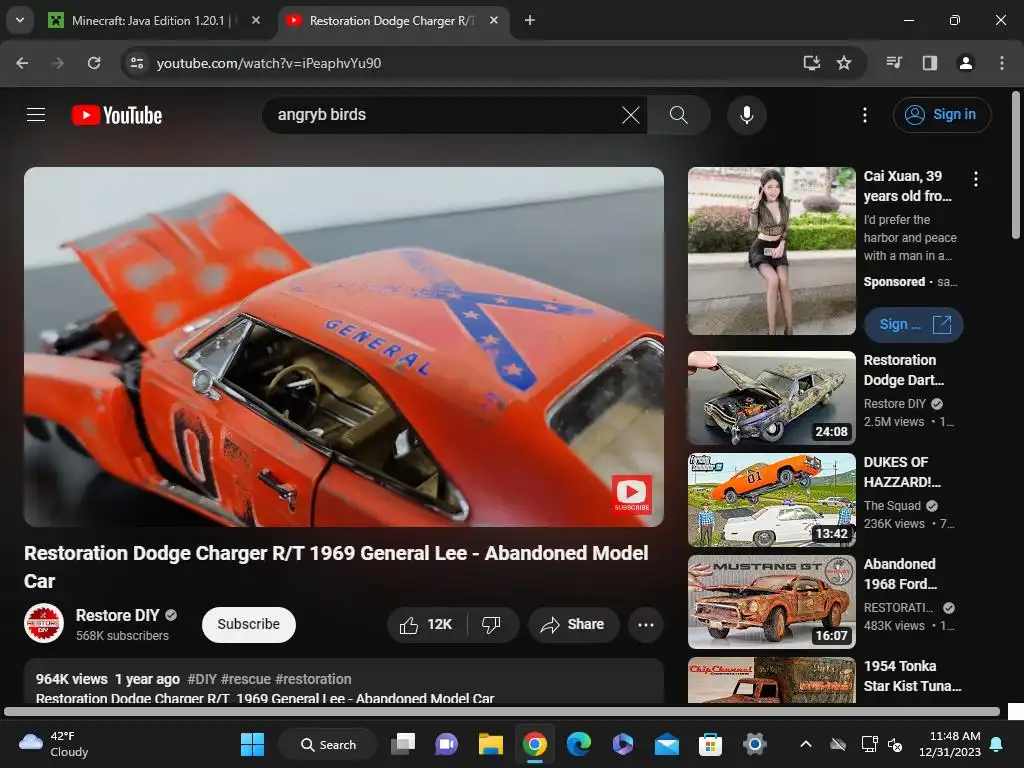Click the horizontal page scrollbar
Image resolution: width=1024 pixels, height=768 pixels.
502,712
